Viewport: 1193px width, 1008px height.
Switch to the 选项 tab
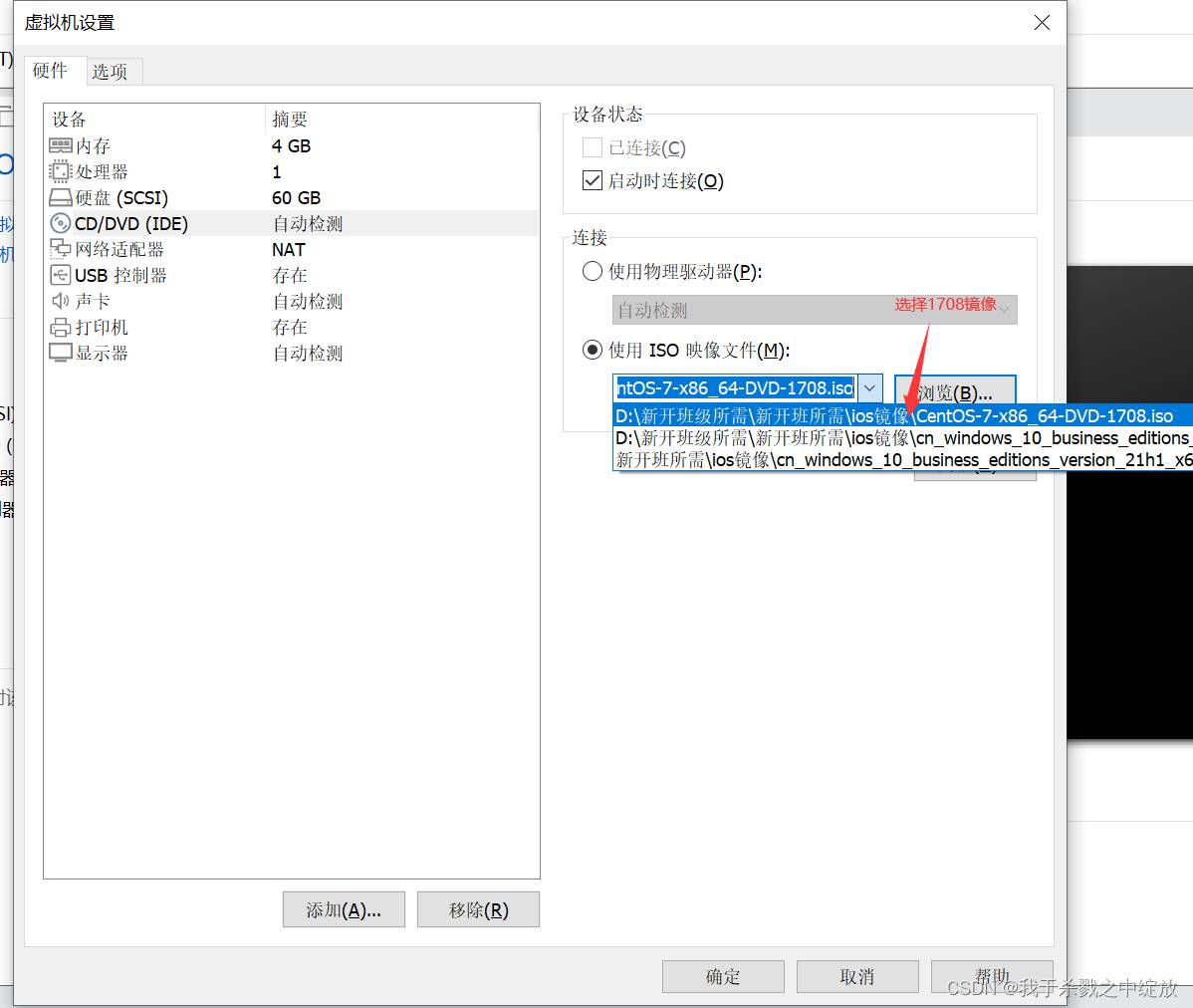(110, 72)
